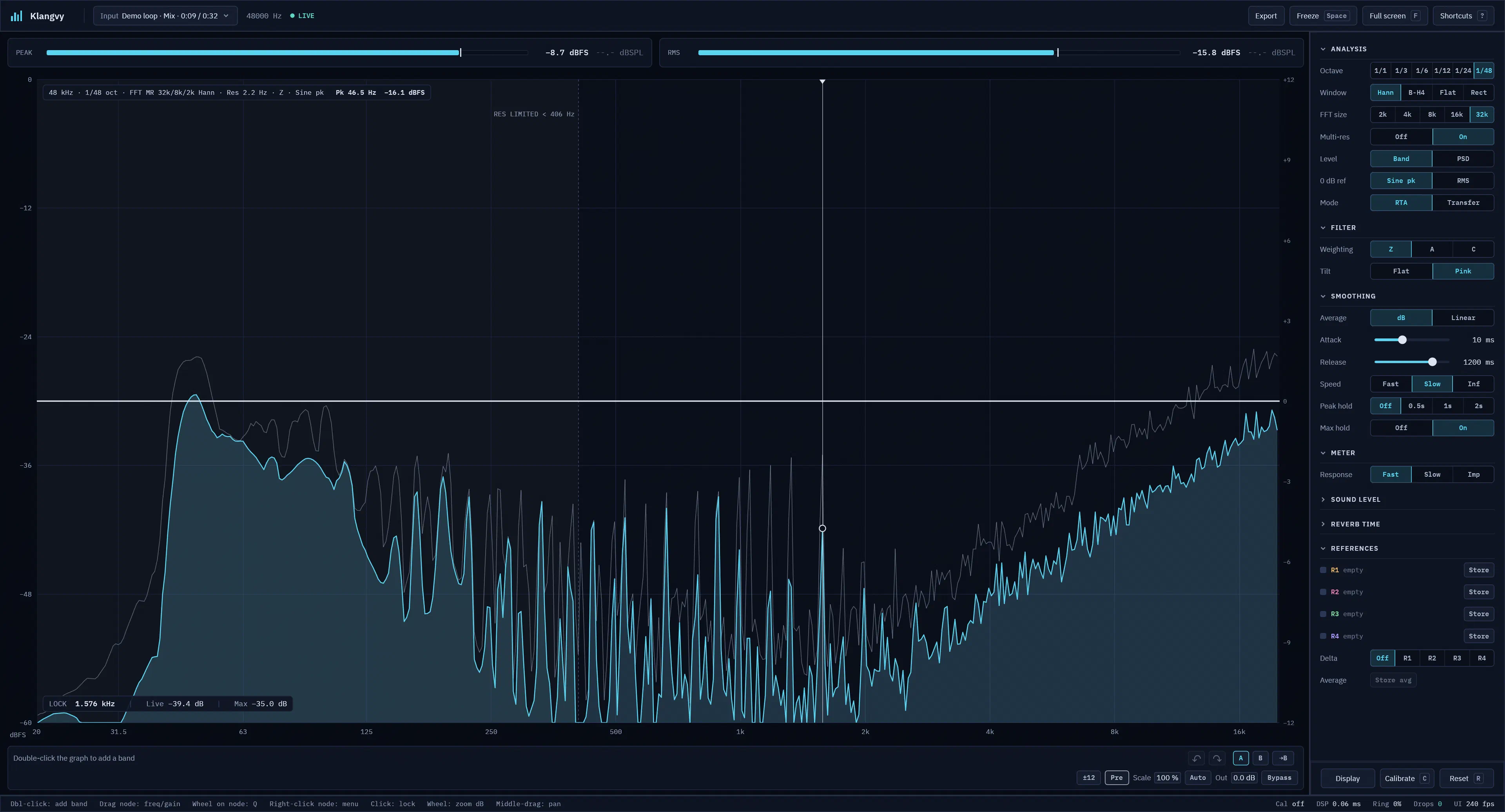Turn Multi-res Off
The width and height of the screenshot is (1505, 812).
click(x=1401, y=137)
